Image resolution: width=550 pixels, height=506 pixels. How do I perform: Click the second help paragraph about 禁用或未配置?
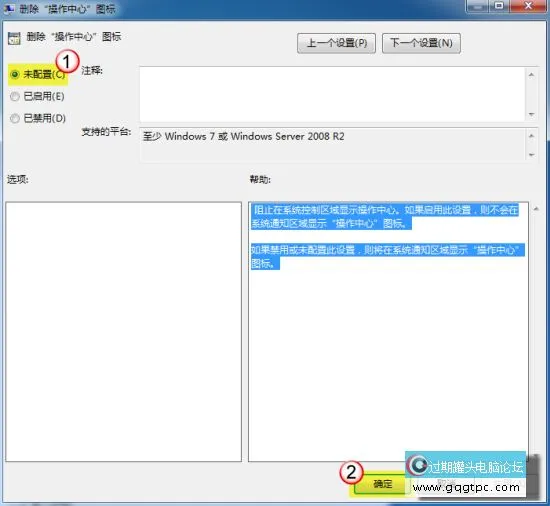388,256
